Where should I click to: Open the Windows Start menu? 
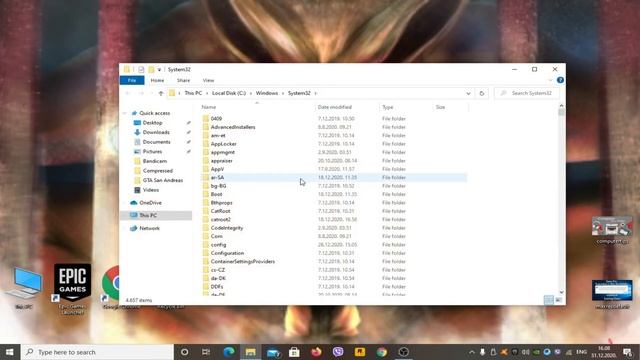click(9, 352)
